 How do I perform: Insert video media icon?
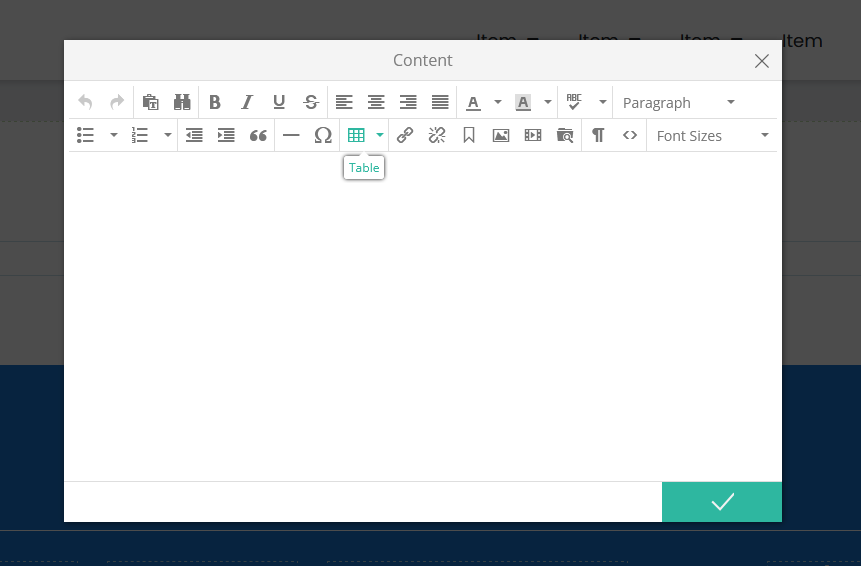point(533,135)
